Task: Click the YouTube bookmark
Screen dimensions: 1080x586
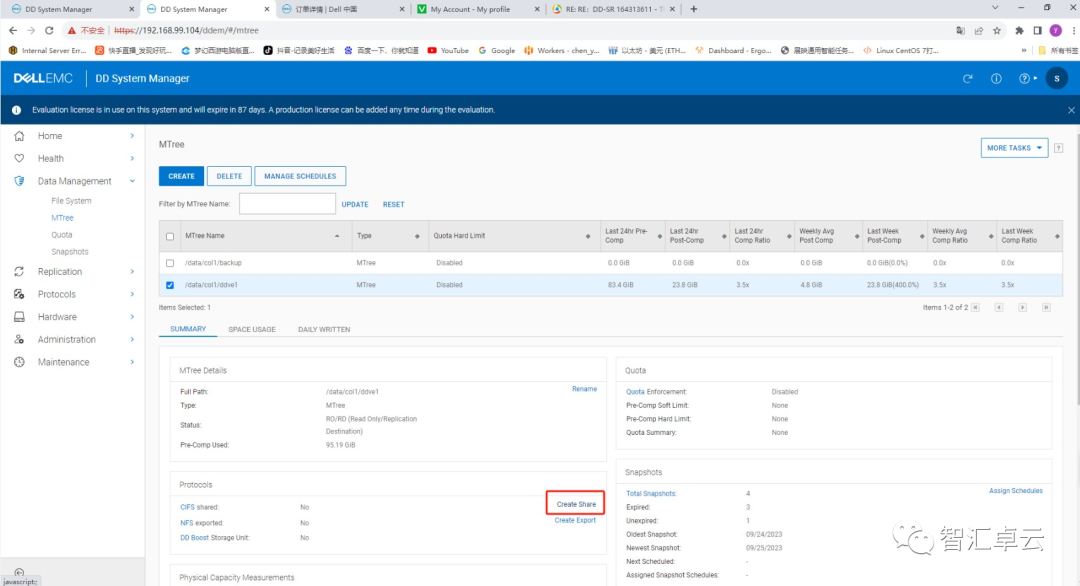Action: point(448,50)
